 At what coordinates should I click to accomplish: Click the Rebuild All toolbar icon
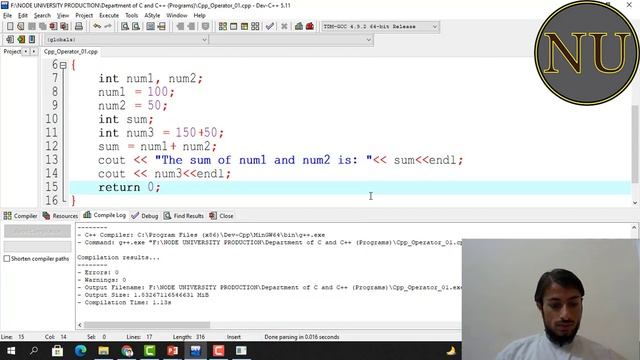coord(255,27)
